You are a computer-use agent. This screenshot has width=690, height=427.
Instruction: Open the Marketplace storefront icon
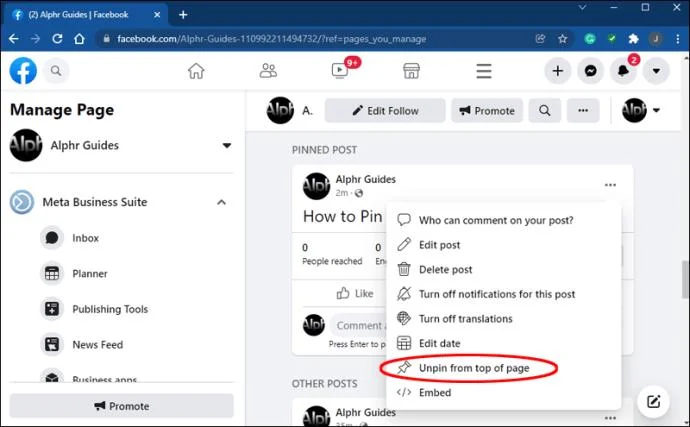(x=411, y=71)
